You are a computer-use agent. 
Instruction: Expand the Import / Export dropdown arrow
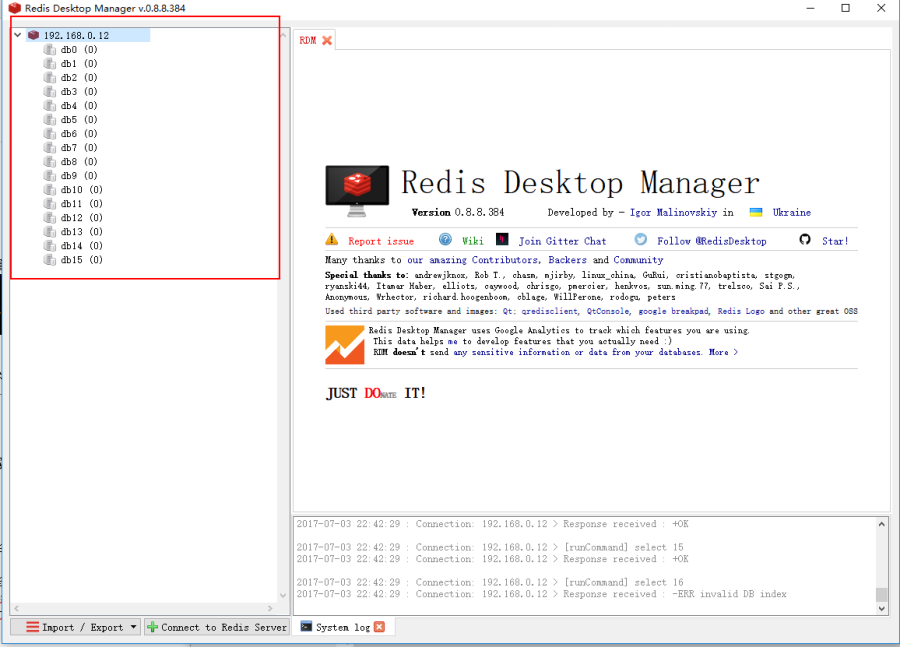[x=134, y=626]
